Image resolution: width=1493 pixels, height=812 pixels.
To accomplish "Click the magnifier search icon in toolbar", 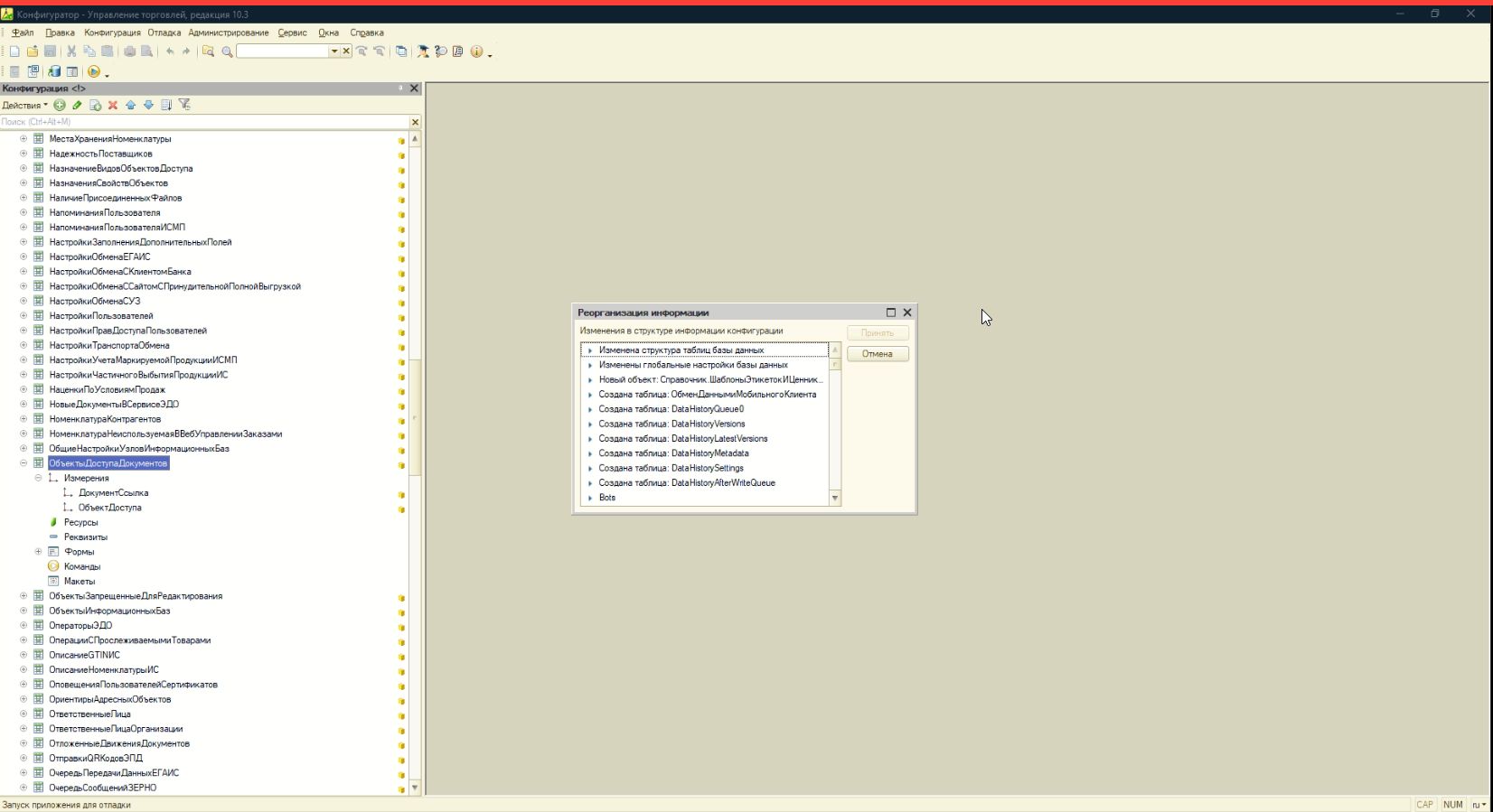I will click(x=228, y=51).
